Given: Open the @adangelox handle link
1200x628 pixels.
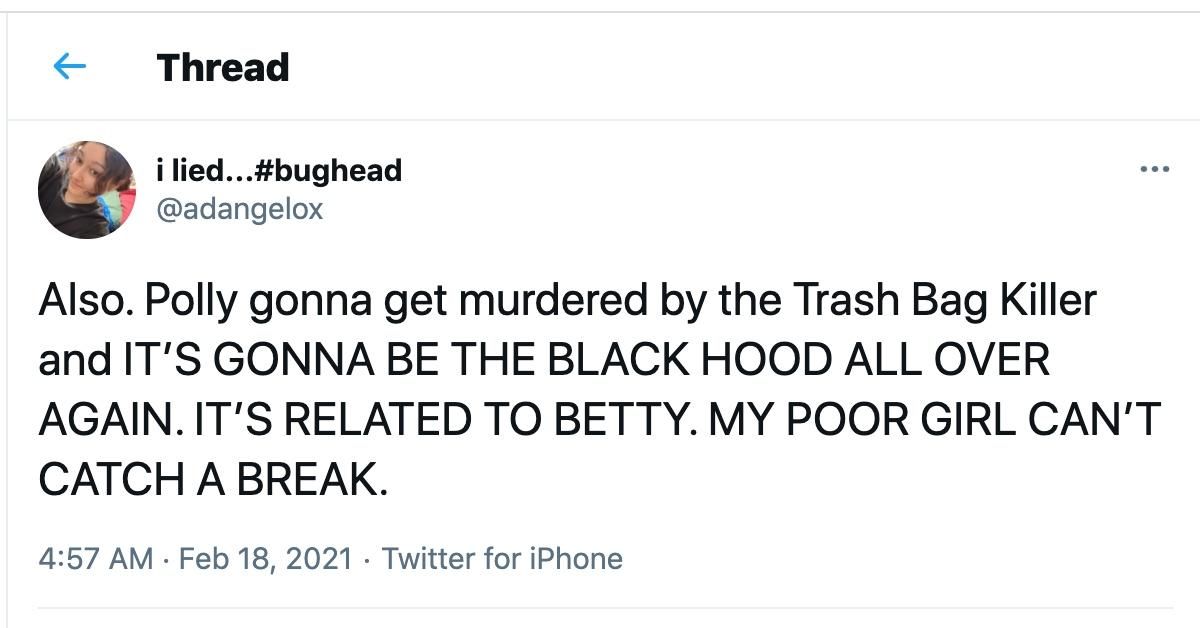Looking at the screenshot, I should (240, 208).
